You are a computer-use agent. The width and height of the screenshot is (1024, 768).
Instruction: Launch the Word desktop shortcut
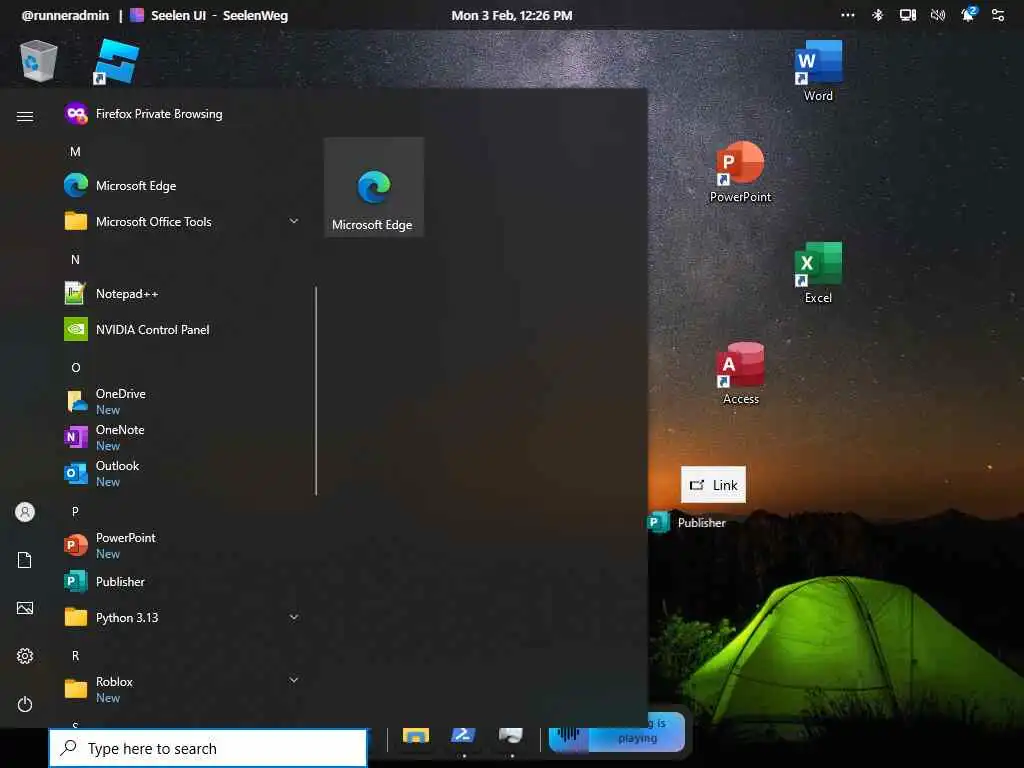pos(818,71)
